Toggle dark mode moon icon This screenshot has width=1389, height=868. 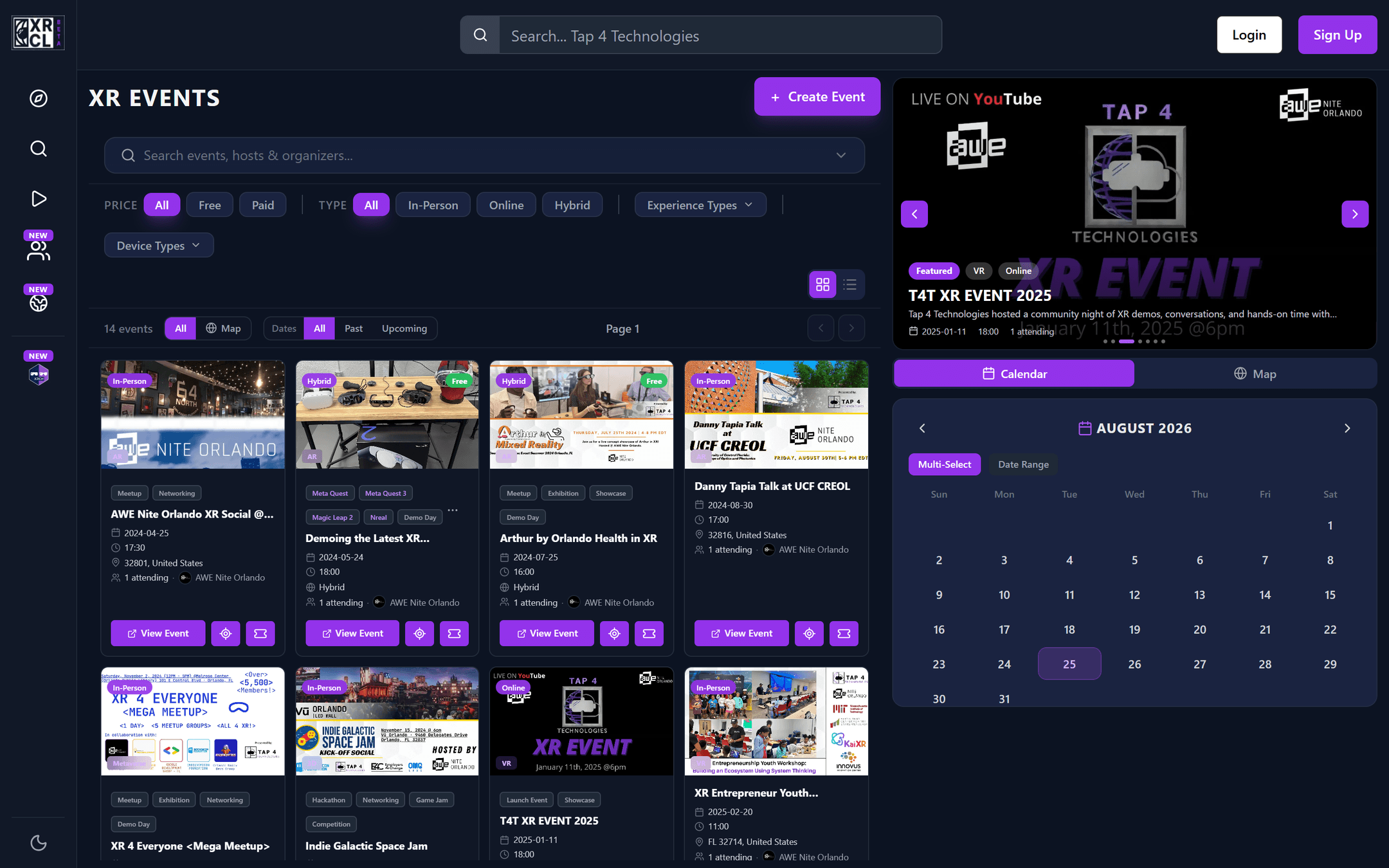[x=39, y=842]
